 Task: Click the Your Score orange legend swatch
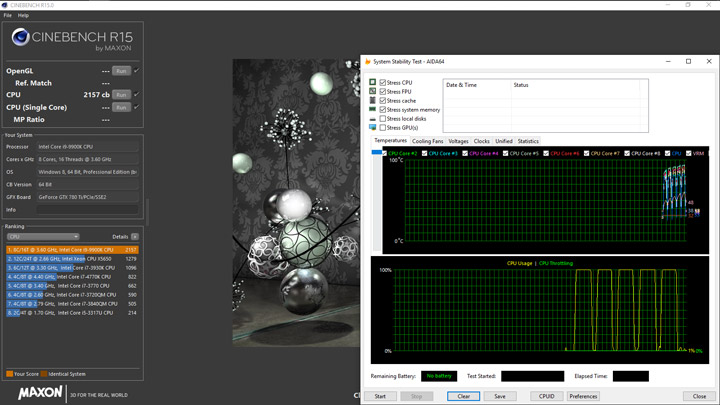(x=10, y=374)
